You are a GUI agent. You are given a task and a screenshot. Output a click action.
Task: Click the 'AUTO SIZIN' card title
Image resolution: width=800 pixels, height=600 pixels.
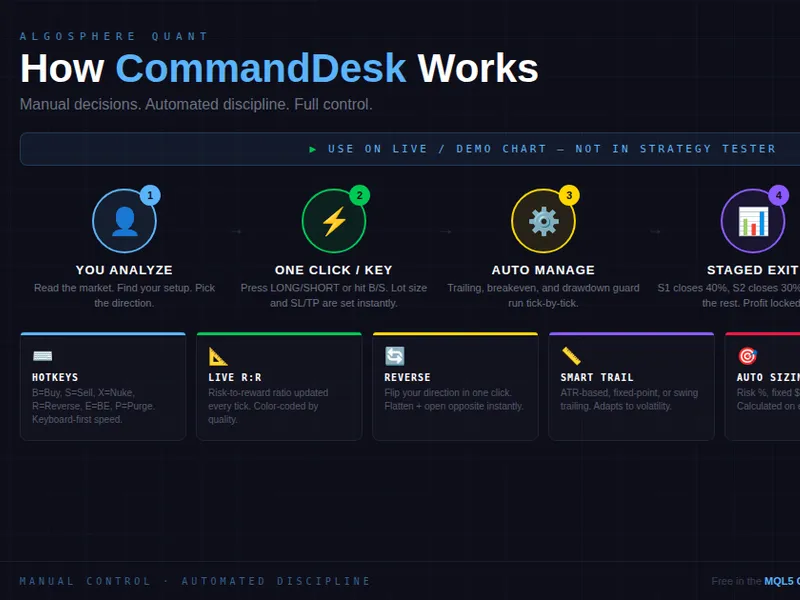point(768,378)
